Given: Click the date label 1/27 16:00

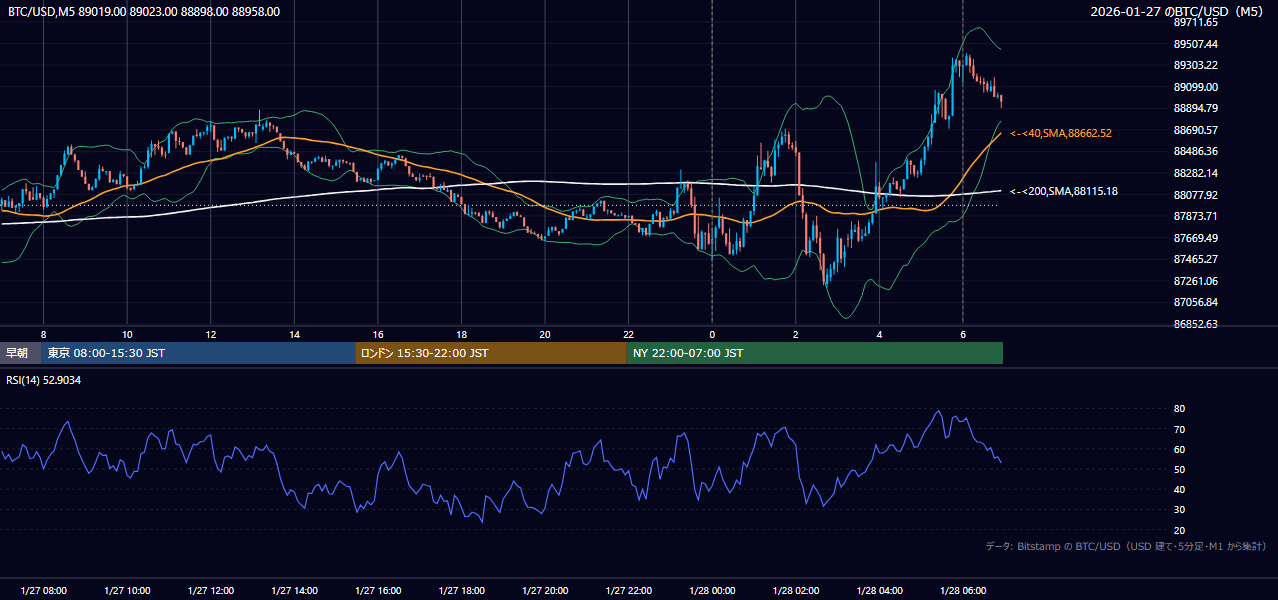Looking at the screenshot, I should pyautogui.click(x=378, y=591).
